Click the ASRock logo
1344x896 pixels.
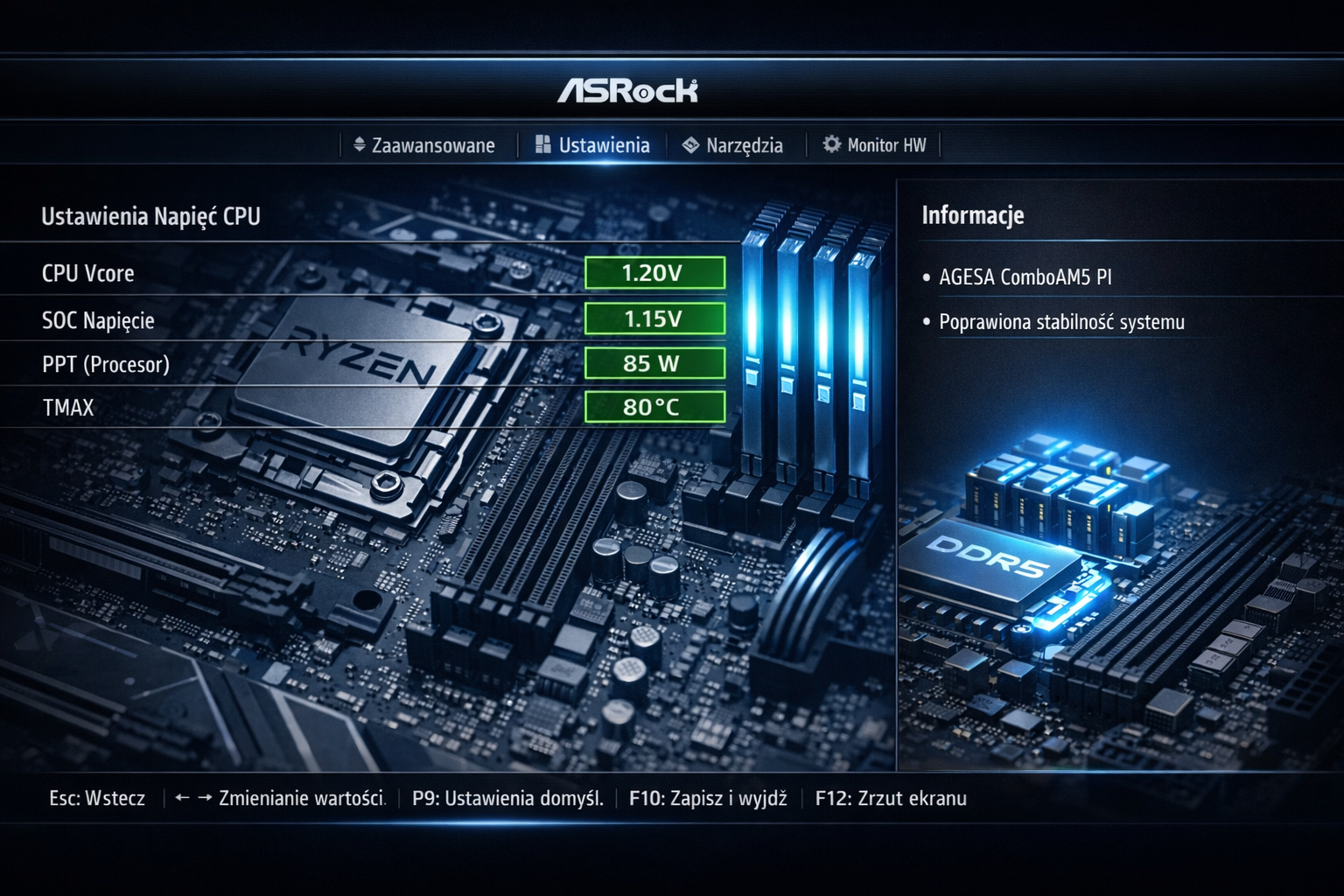(627, 90)
